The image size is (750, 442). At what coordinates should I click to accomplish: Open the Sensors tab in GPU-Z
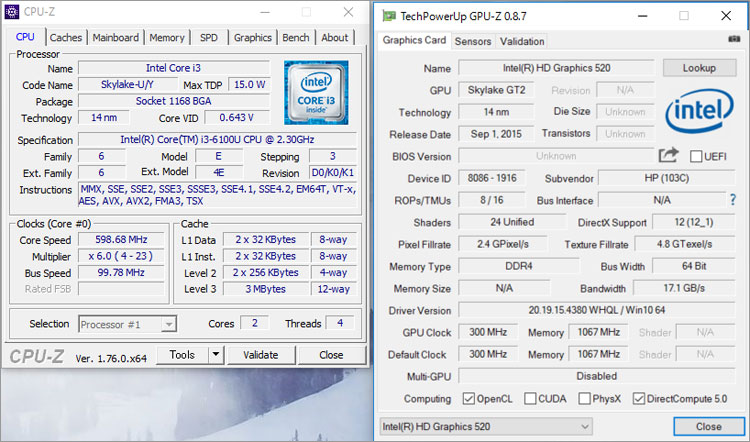473,41
